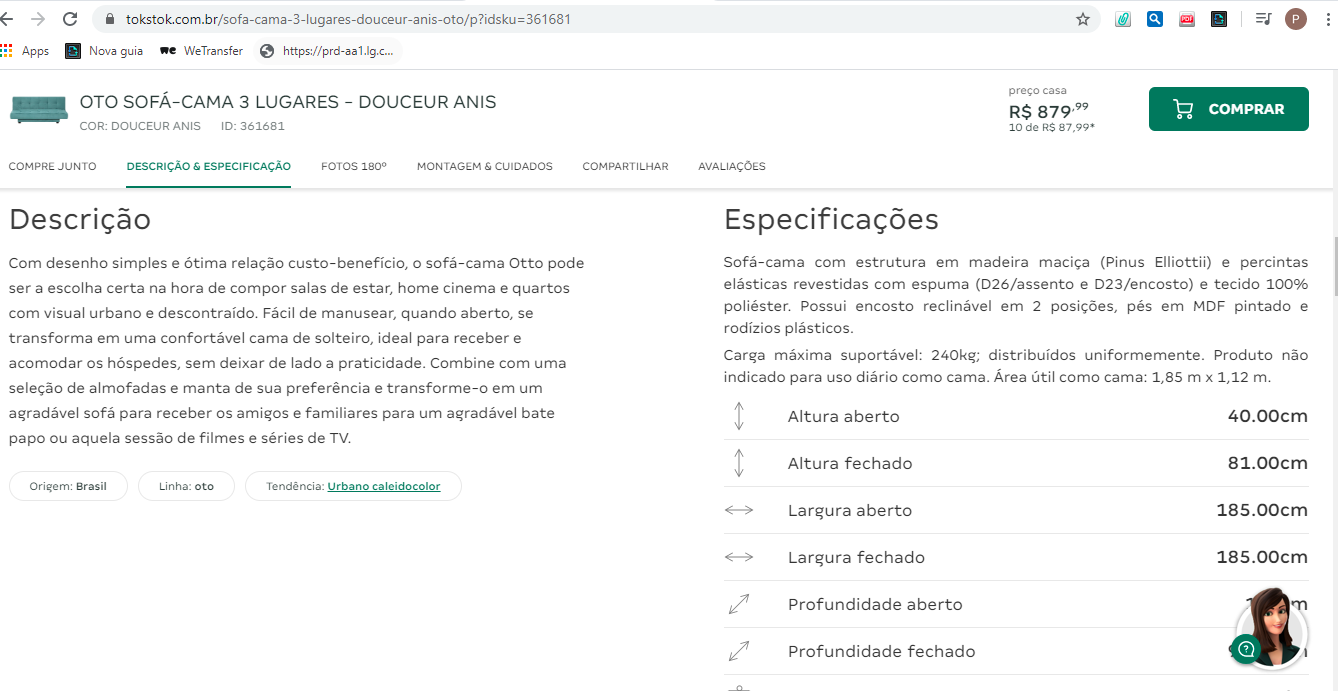Image resolution: width=1338 pixels, height=691 pixels.
Task: Go back to the previous page
Action: (7, 19)
